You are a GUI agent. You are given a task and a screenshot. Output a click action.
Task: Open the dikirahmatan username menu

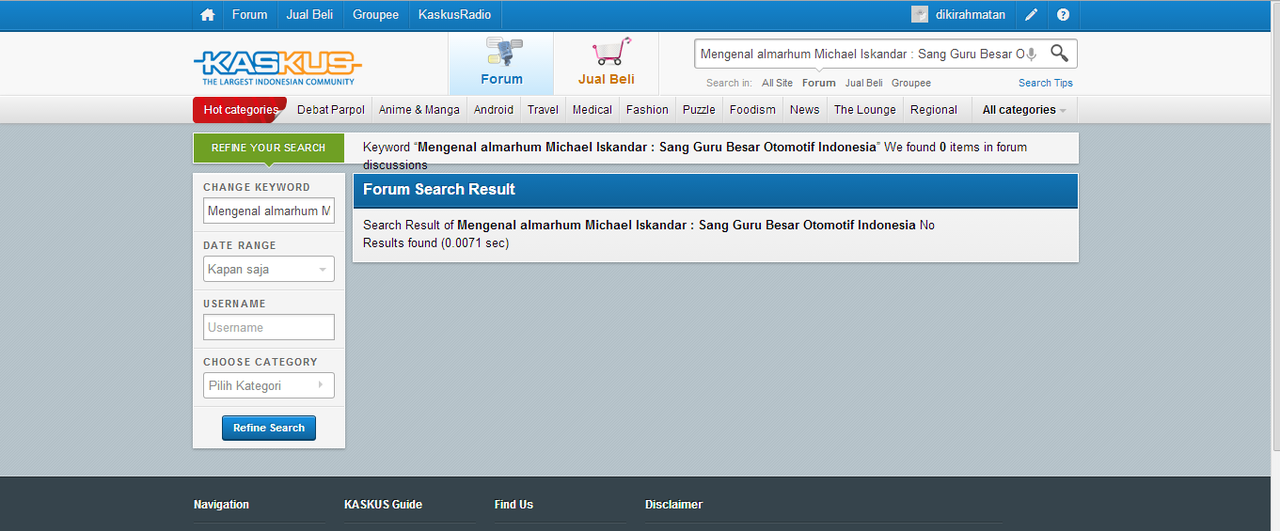971,15
